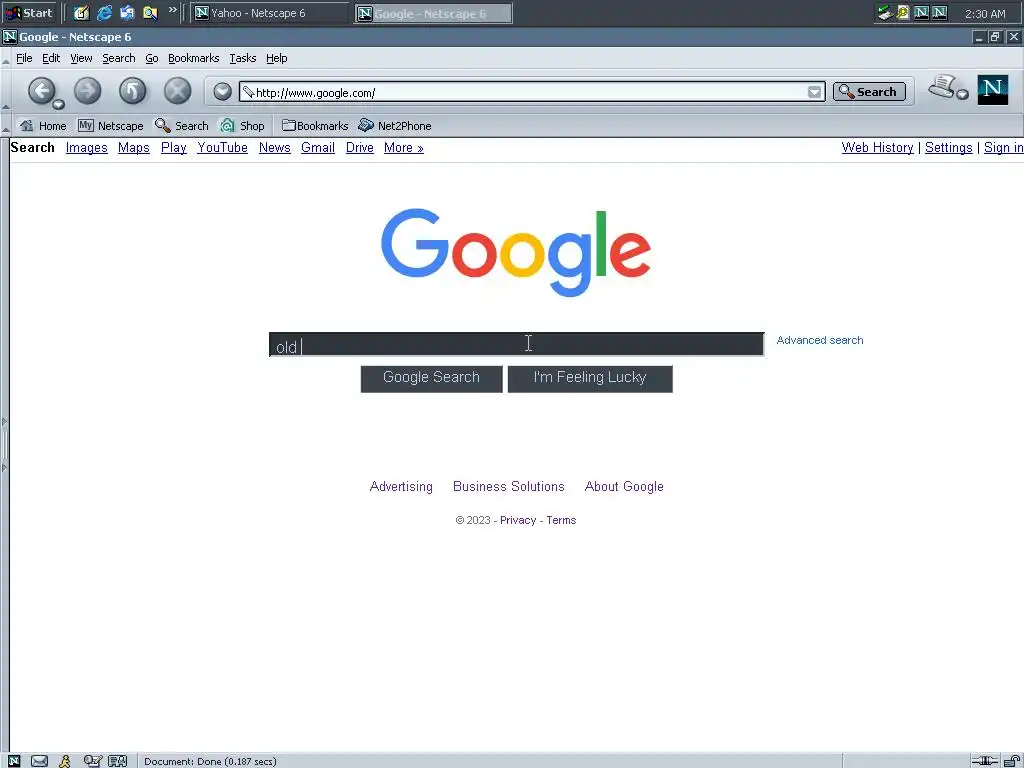Click the green network tray icon
Screen dimensions: 1024x768
884,12
